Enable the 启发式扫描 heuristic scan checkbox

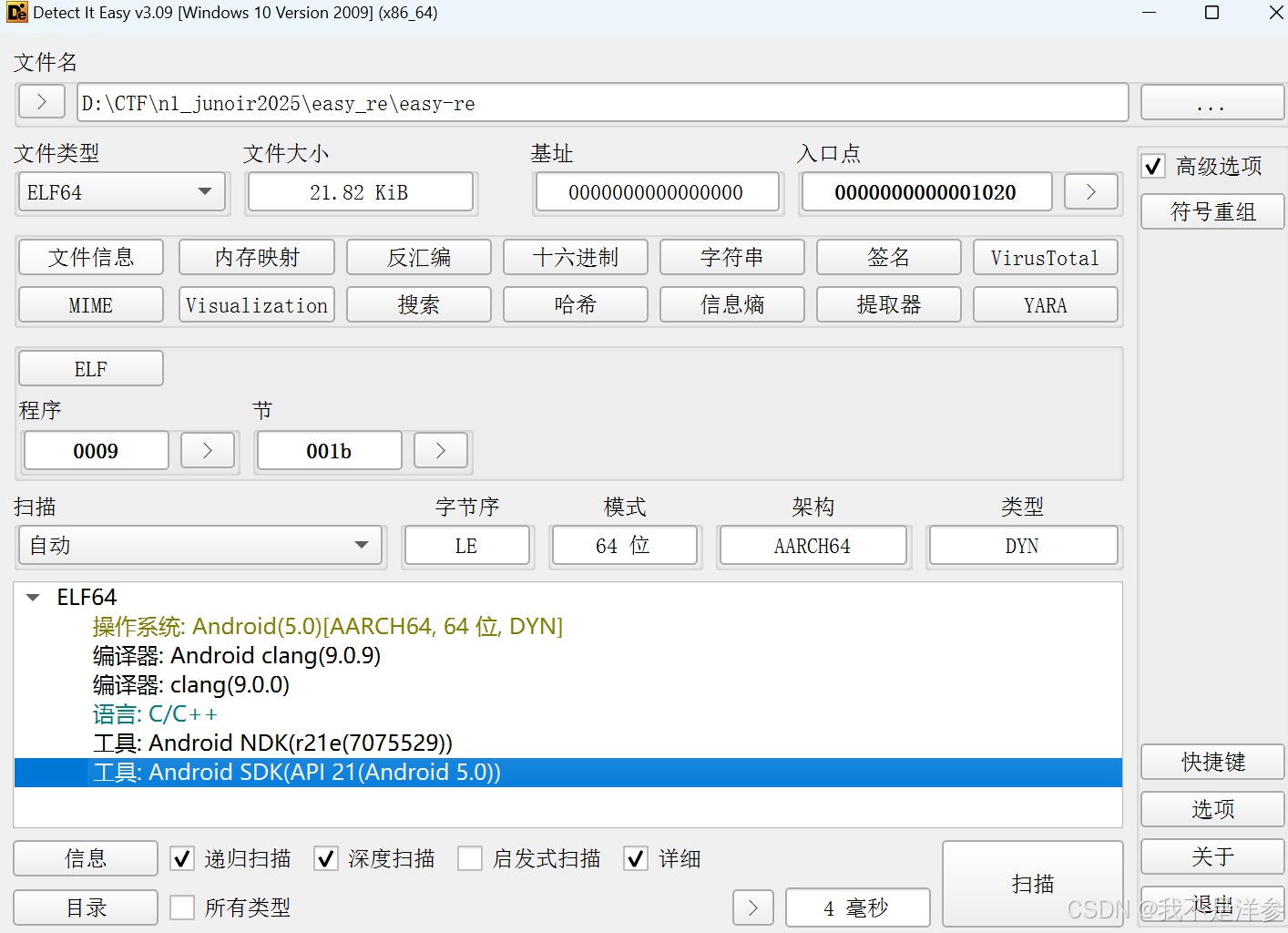pyautogui.click(x=469, y=857)
